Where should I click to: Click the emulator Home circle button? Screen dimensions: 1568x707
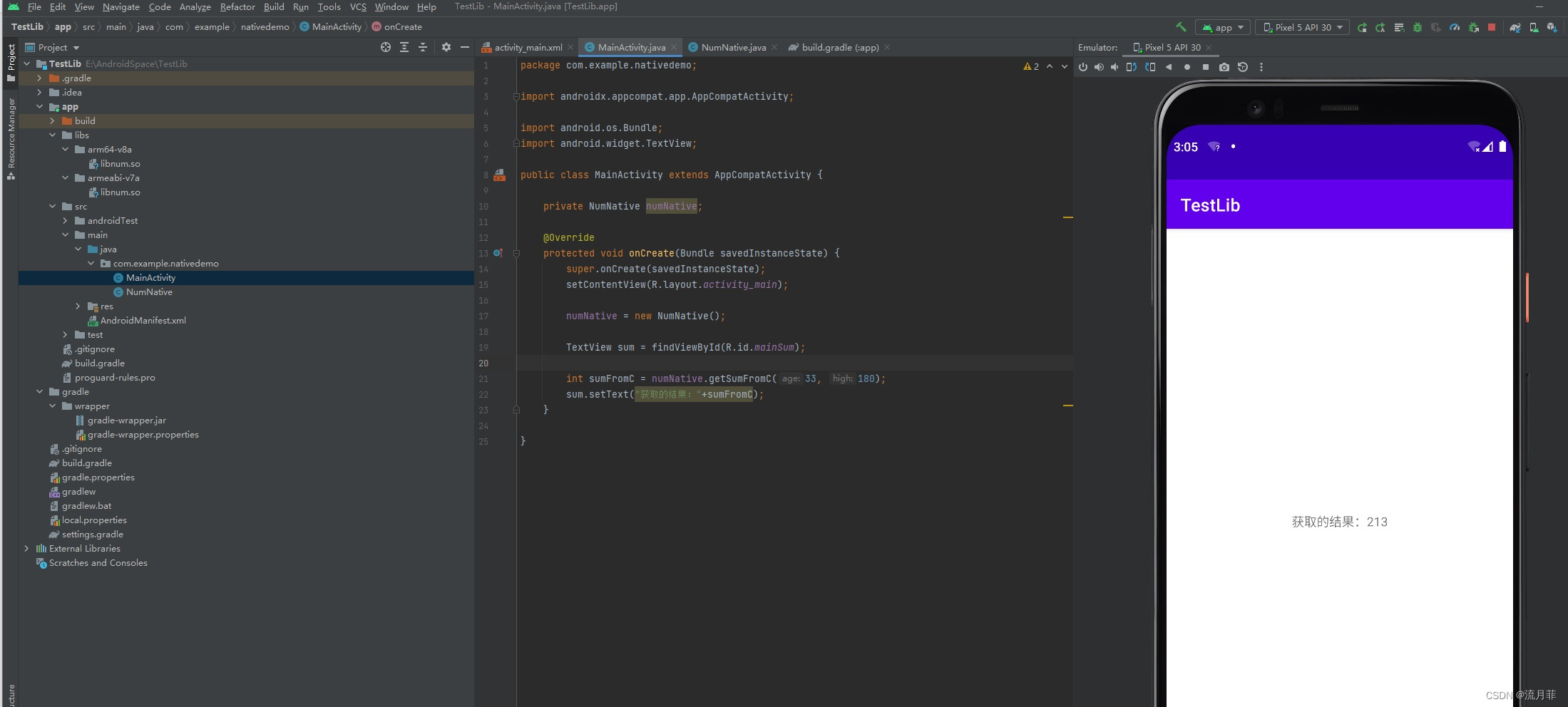pos(1187,67)
